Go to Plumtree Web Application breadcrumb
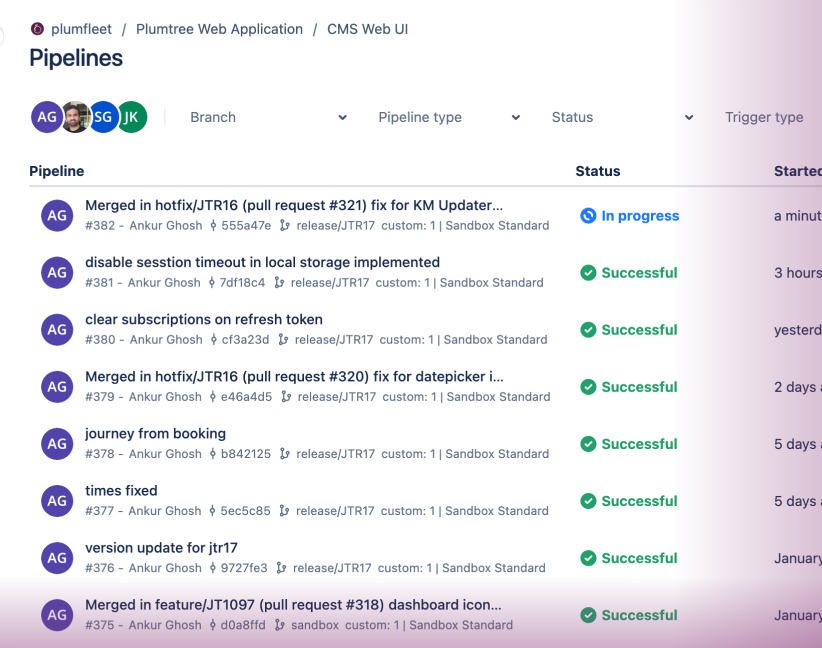The height and width of the screenshot is (648, 822). point(219,29)
